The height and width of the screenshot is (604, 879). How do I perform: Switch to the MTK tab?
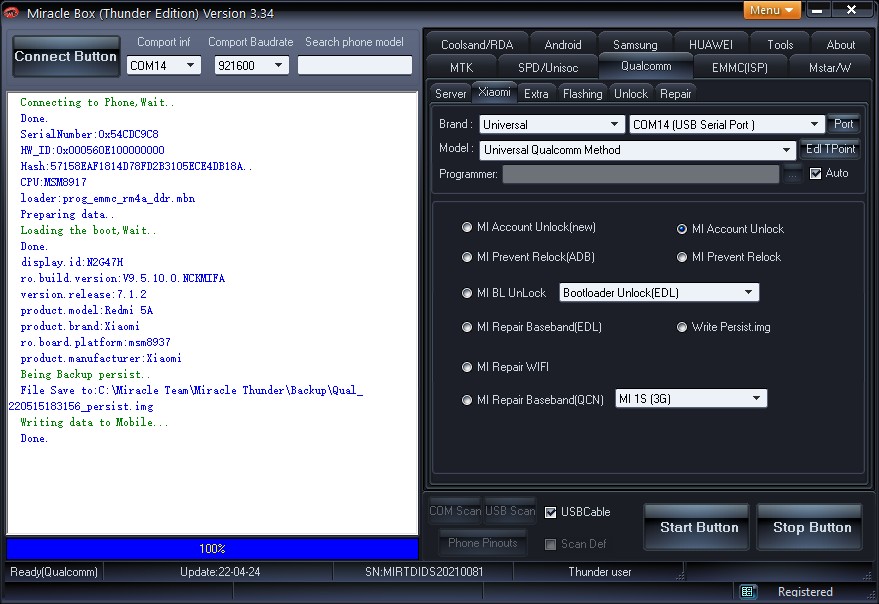[461, 68]
